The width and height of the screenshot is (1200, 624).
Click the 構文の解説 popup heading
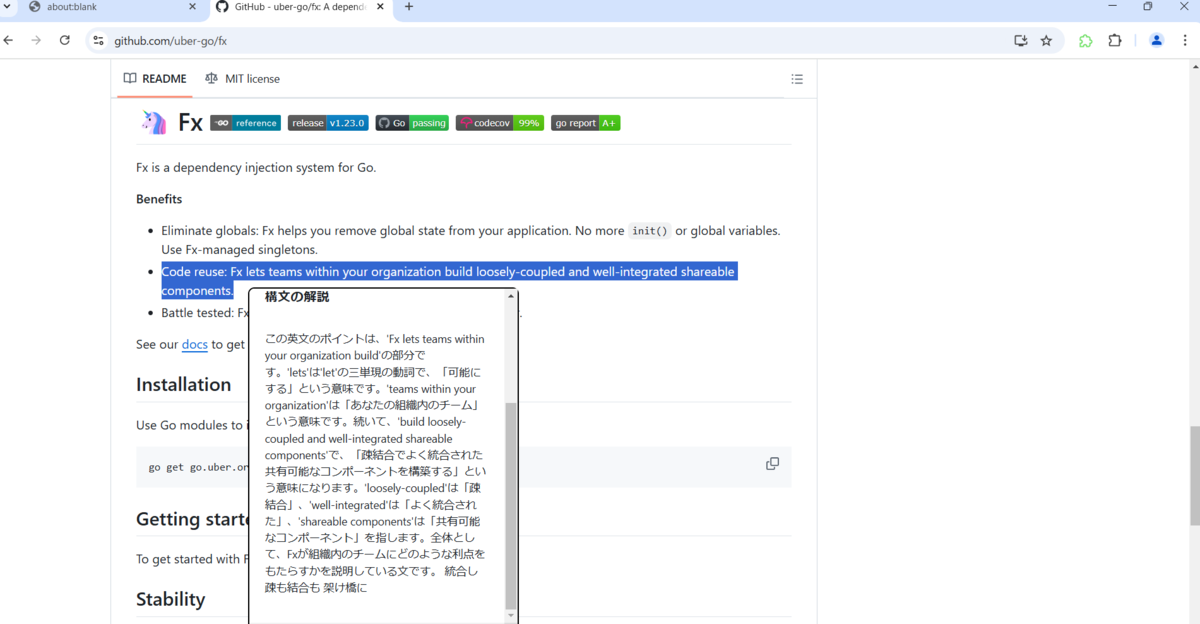click(x=297, y=297)
